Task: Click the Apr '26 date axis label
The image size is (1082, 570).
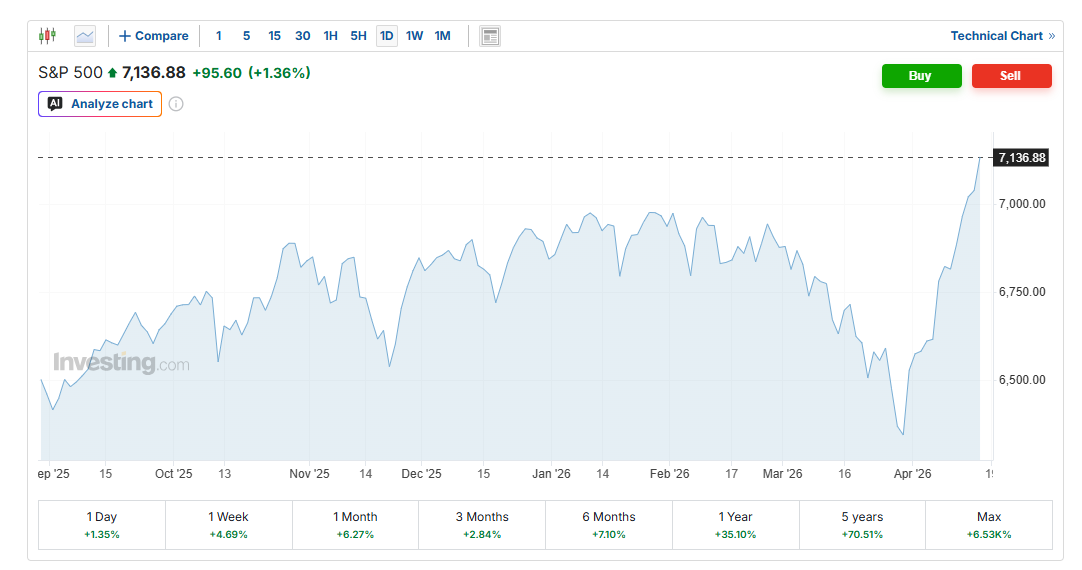Action: (x=912, y=474)
